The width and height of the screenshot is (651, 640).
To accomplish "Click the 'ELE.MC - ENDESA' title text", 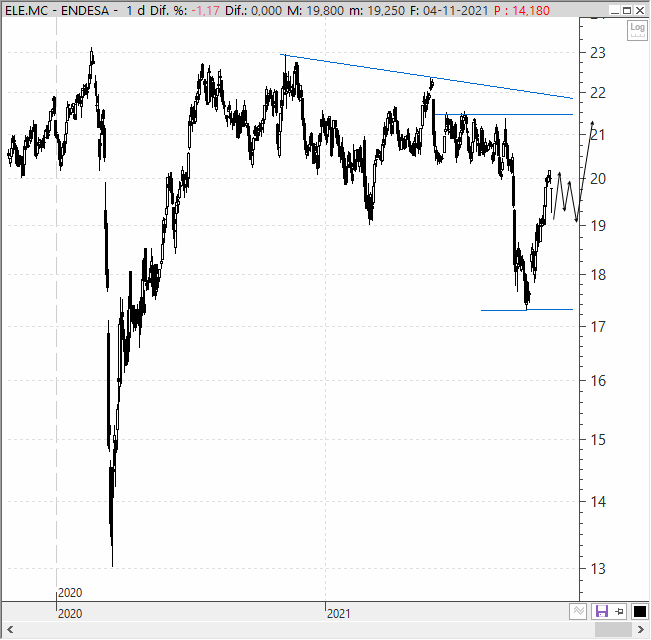I will 57,10.
